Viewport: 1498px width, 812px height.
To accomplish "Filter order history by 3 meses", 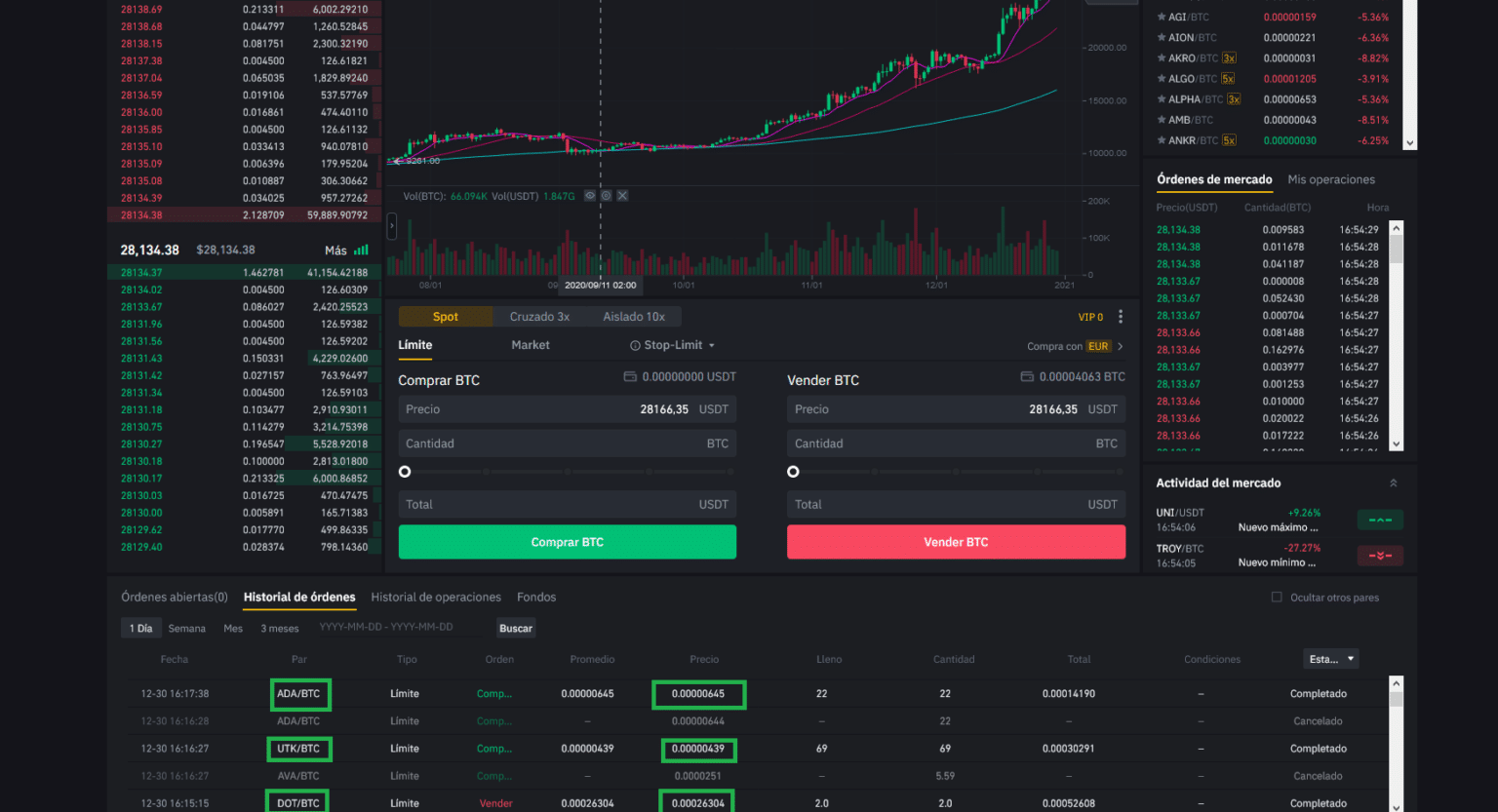I will tap(280, 629).
